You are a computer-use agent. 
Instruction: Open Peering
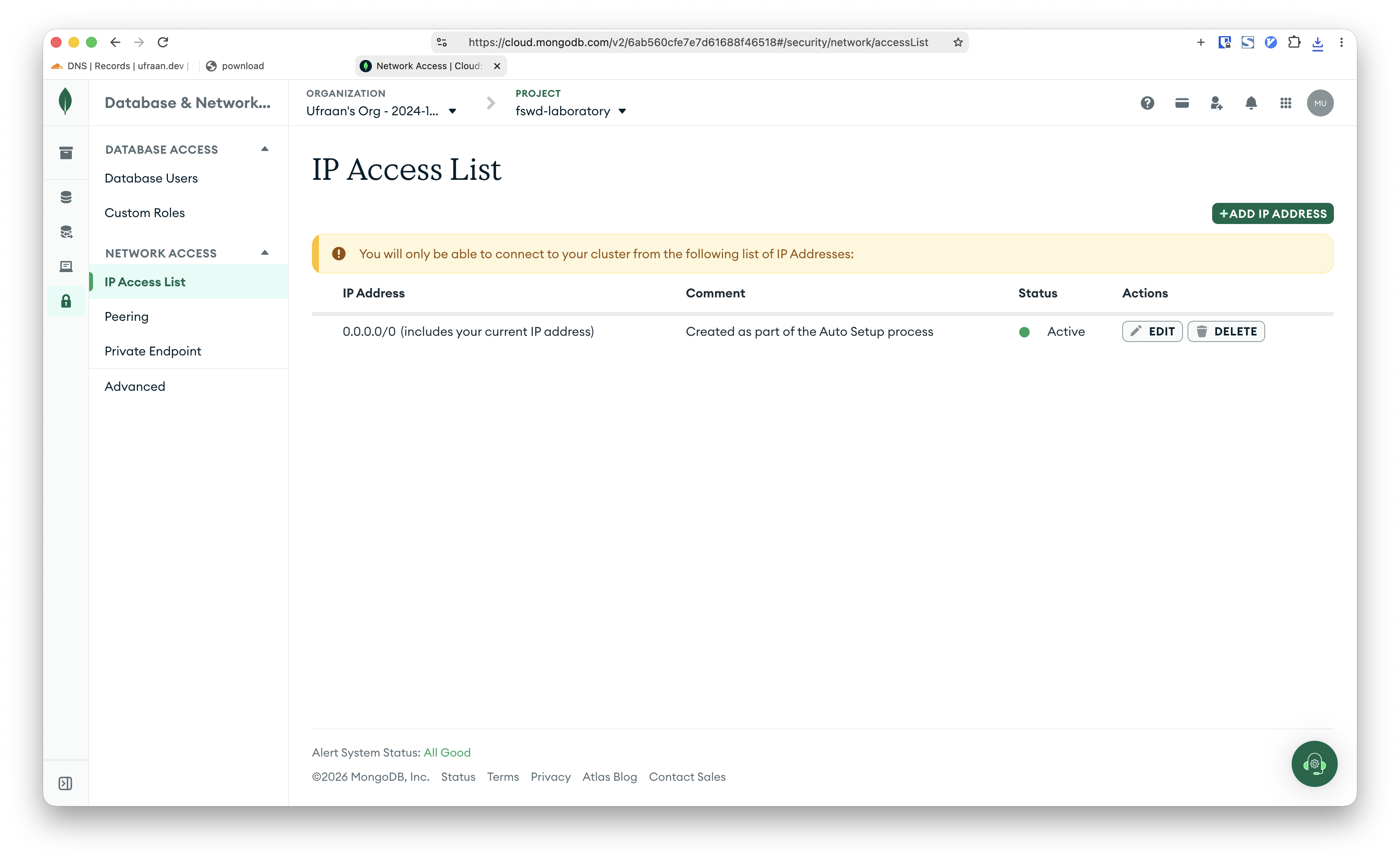126,317
